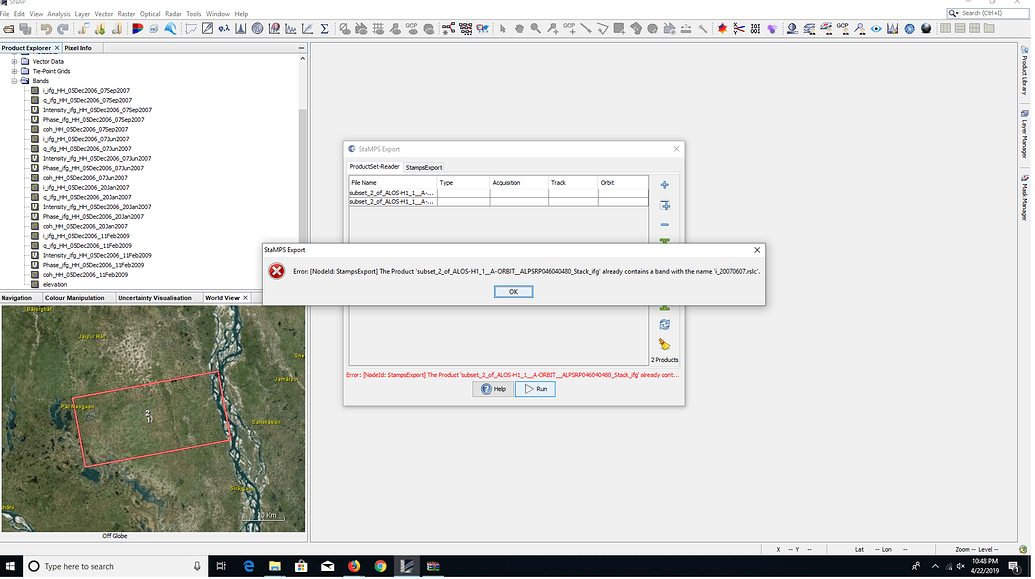Select the sigma statistics toolbar icon
The height and width of the screenshot is (579, 1035).
click(x=323, y=28)
